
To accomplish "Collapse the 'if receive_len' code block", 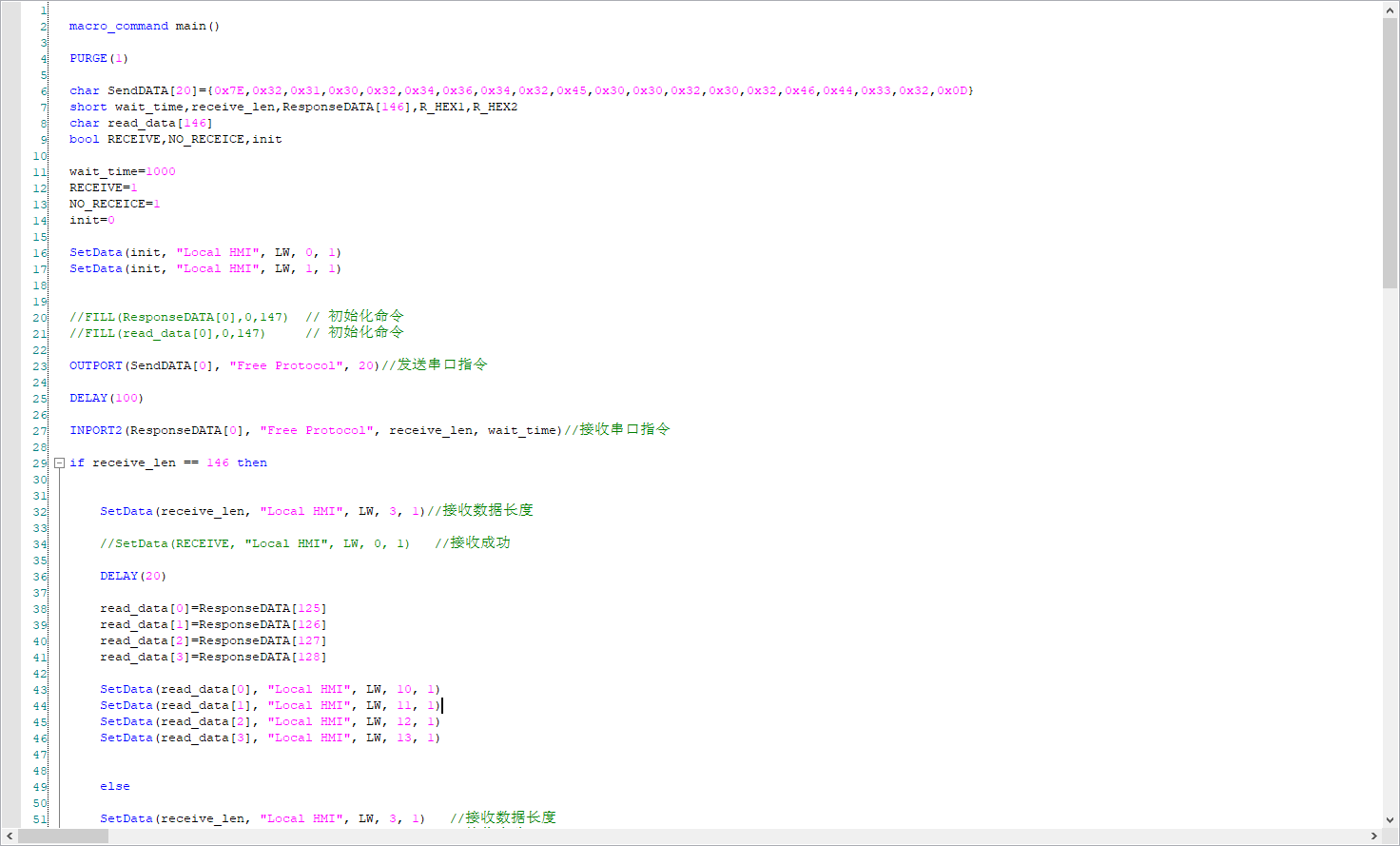I will click(59, 463).
